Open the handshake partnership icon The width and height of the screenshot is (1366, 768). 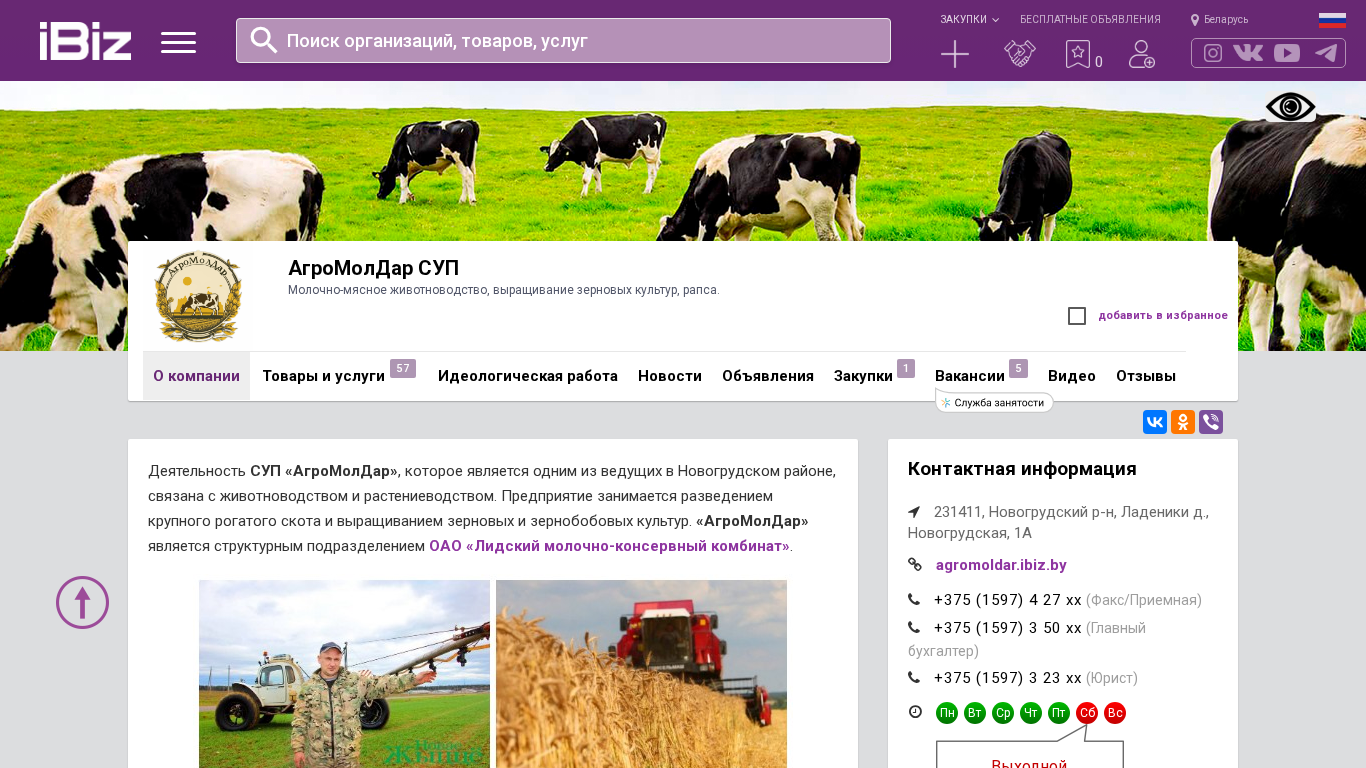tap(1020, 54)
